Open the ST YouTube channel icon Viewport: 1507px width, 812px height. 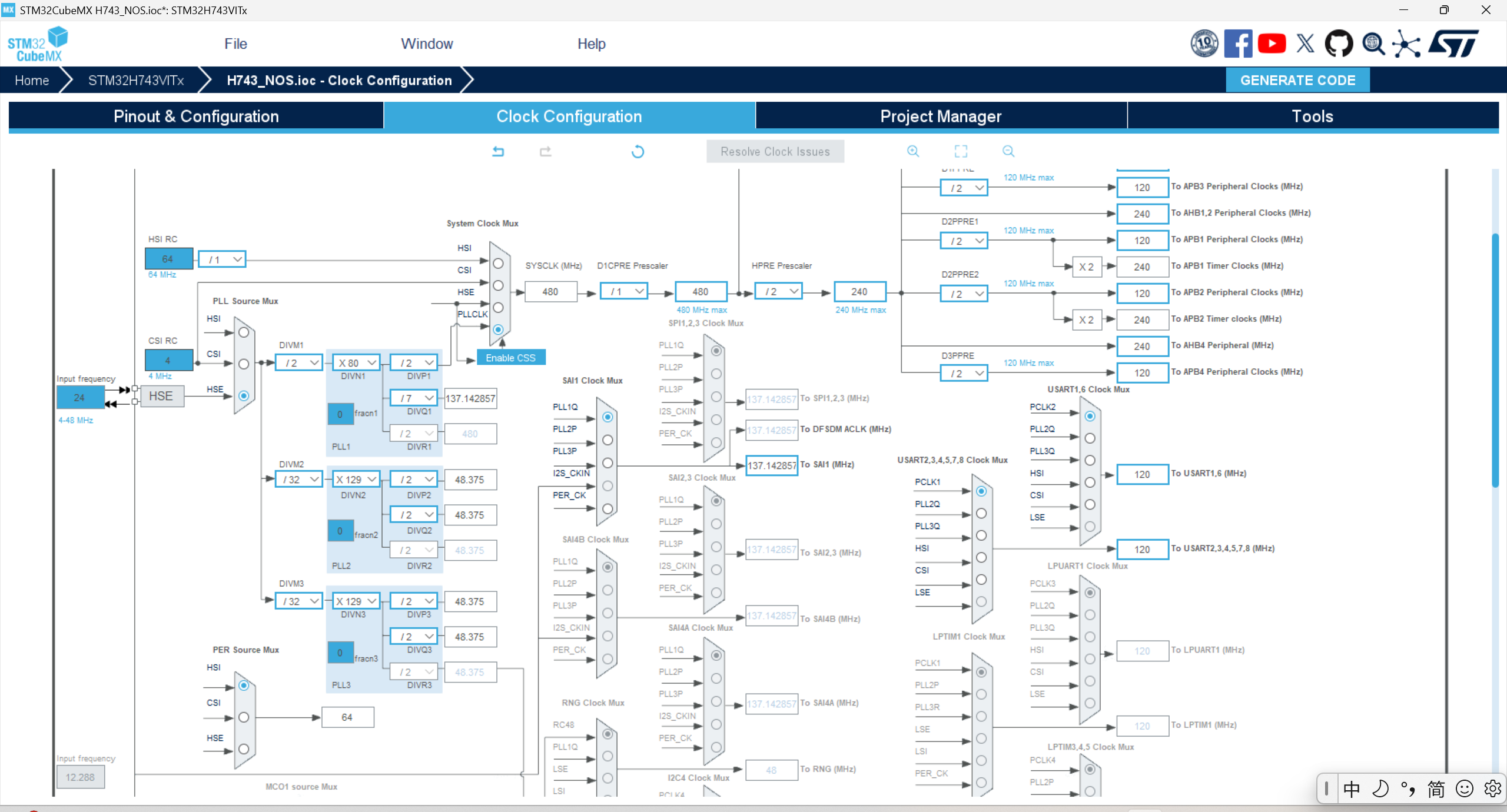coord(1272,44)
